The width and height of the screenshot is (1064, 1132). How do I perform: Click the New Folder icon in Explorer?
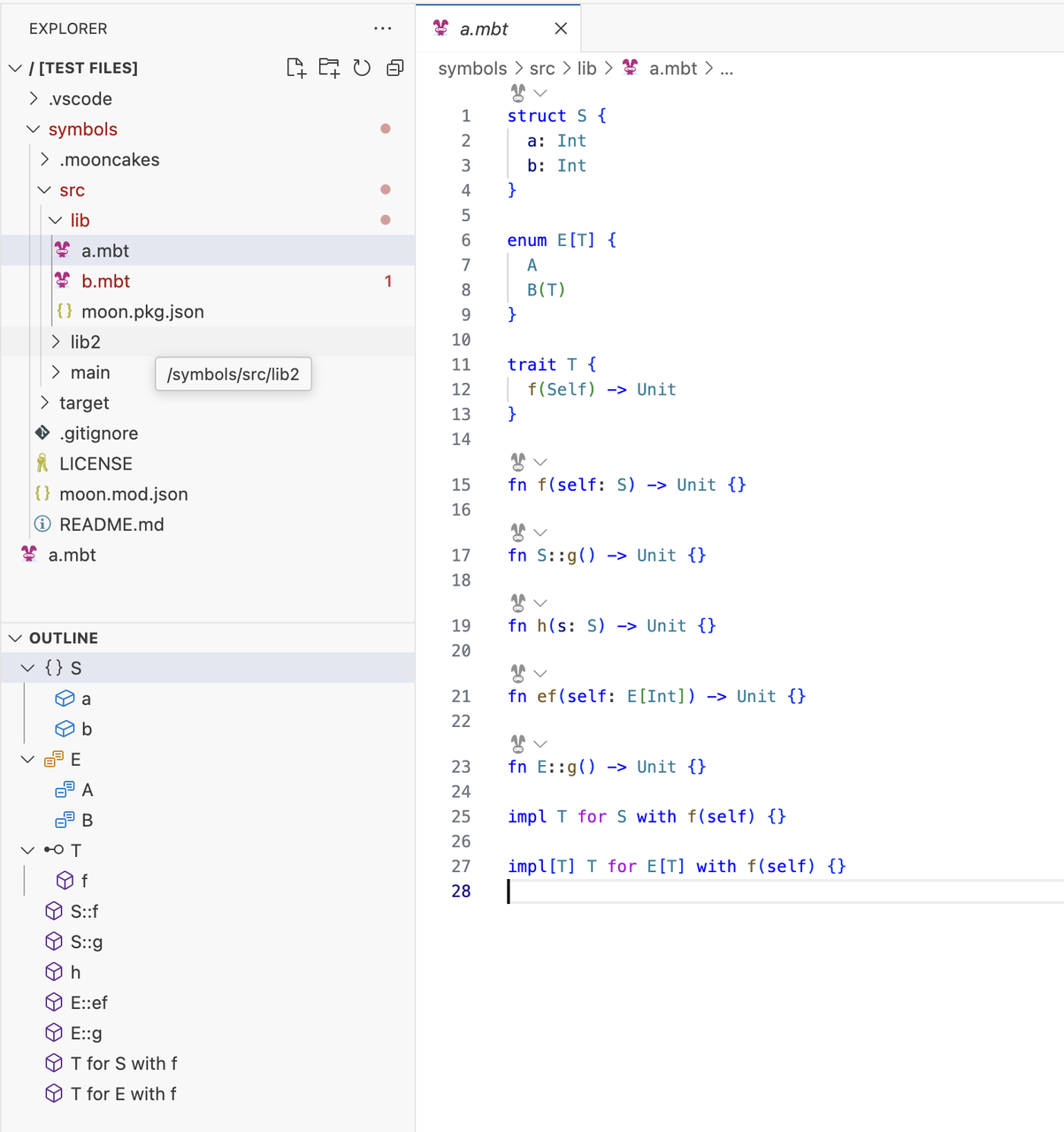pyautogui.click(x=329, y=68)
